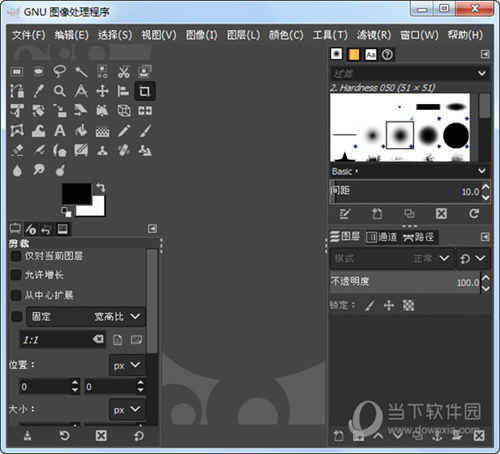Toggle 允许增长 checkbox
The width and height of the screenshot is (500, 454).
[x=16, y=275]
